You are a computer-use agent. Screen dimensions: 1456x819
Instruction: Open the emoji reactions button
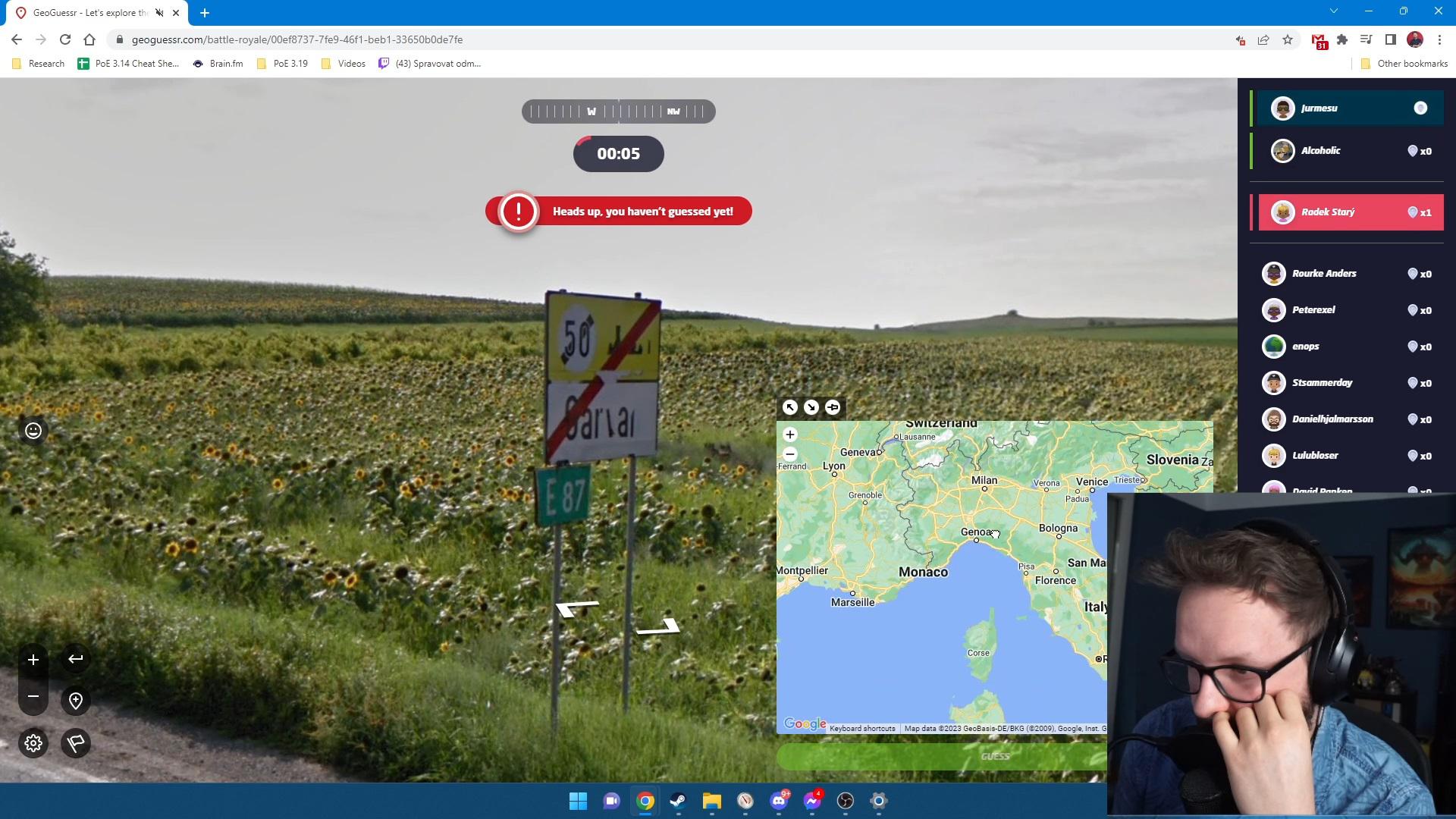point(33,431)
